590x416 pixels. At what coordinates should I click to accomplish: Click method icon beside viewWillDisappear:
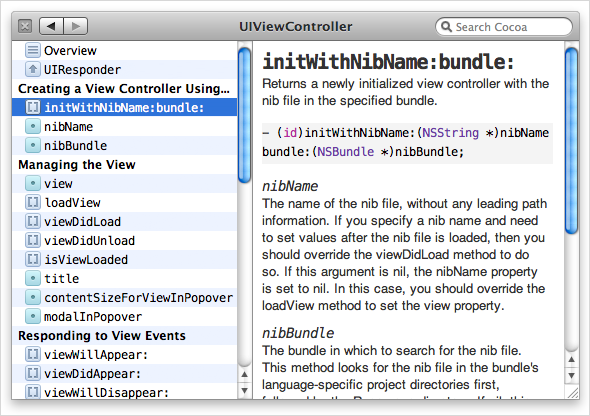coord(33,392)
